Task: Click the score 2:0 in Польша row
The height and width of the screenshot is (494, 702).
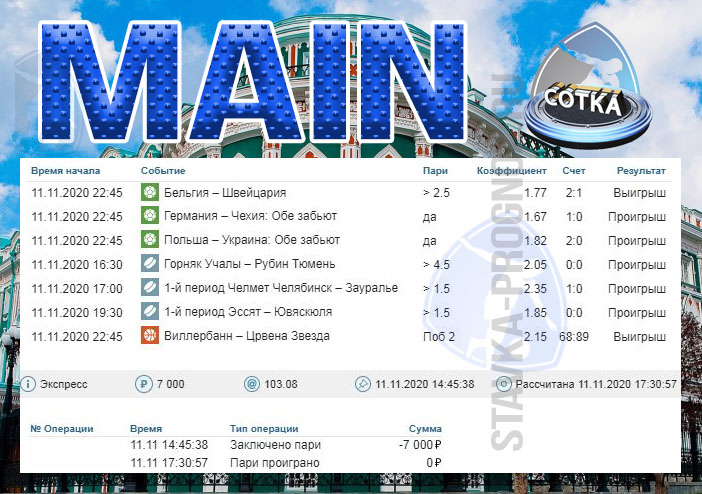Action: [x=574, y=241]
